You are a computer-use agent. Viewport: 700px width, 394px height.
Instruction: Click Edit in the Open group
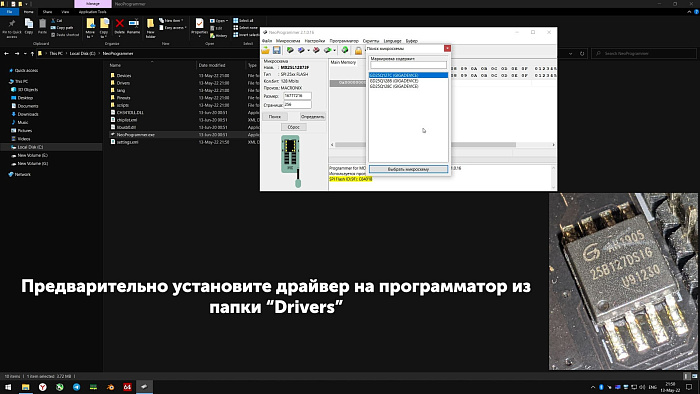point(216,28)
